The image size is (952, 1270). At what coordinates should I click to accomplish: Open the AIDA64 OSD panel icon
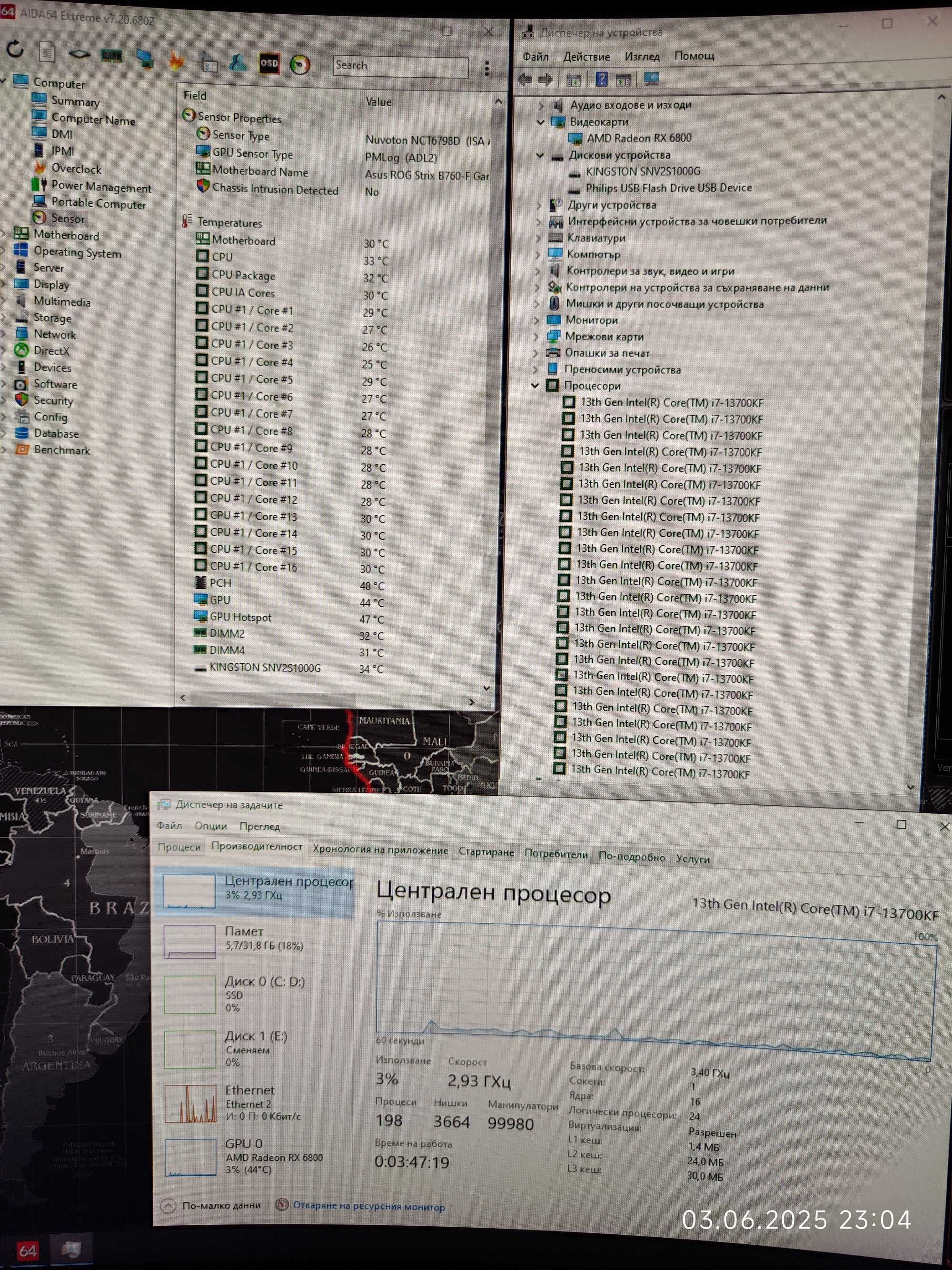pyautogui.click(x=269, y=63)
